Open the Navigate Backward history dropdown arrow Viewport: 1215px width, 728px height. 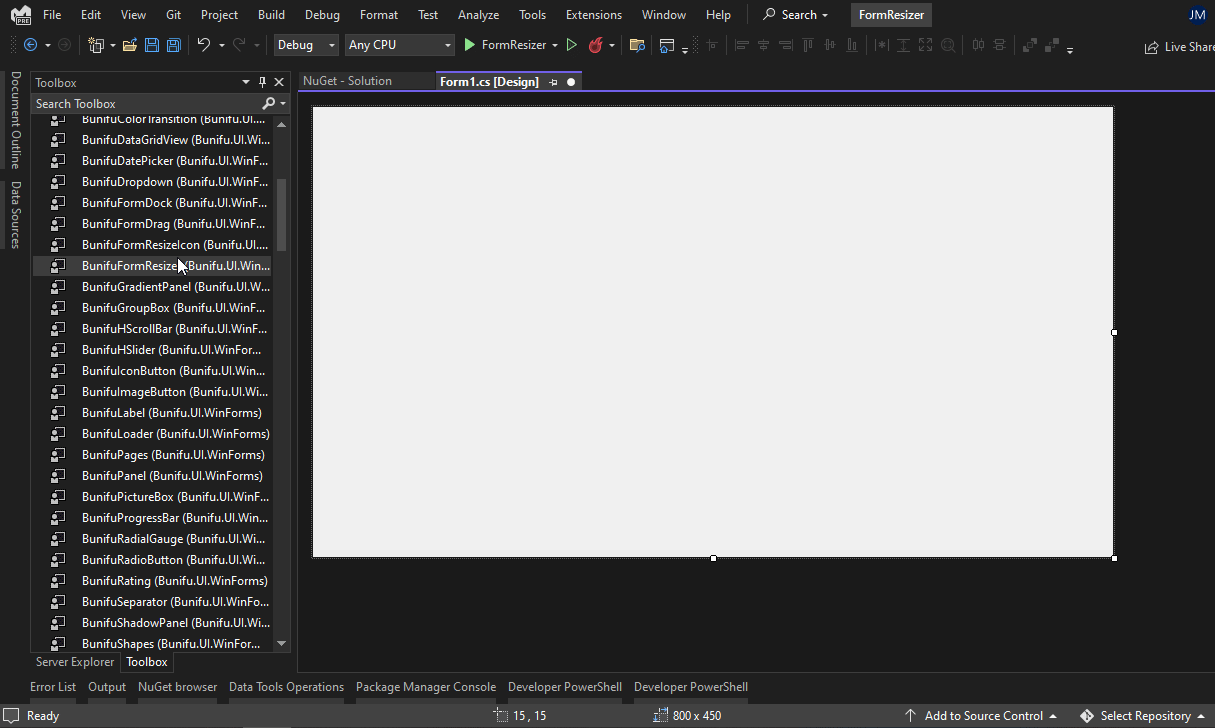pyautogui.click(x=47, y=45)
